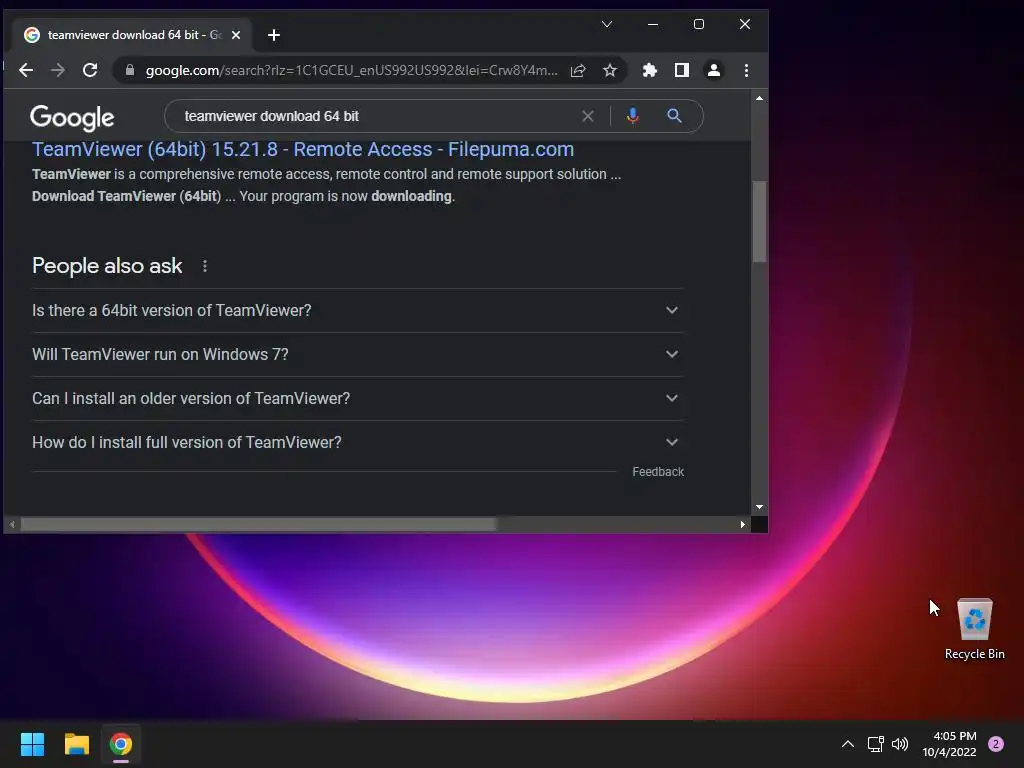Open a new browser tab
The width and height of the screenshot is (1024, 768).
pyautogui.click(x=274, y=35)
